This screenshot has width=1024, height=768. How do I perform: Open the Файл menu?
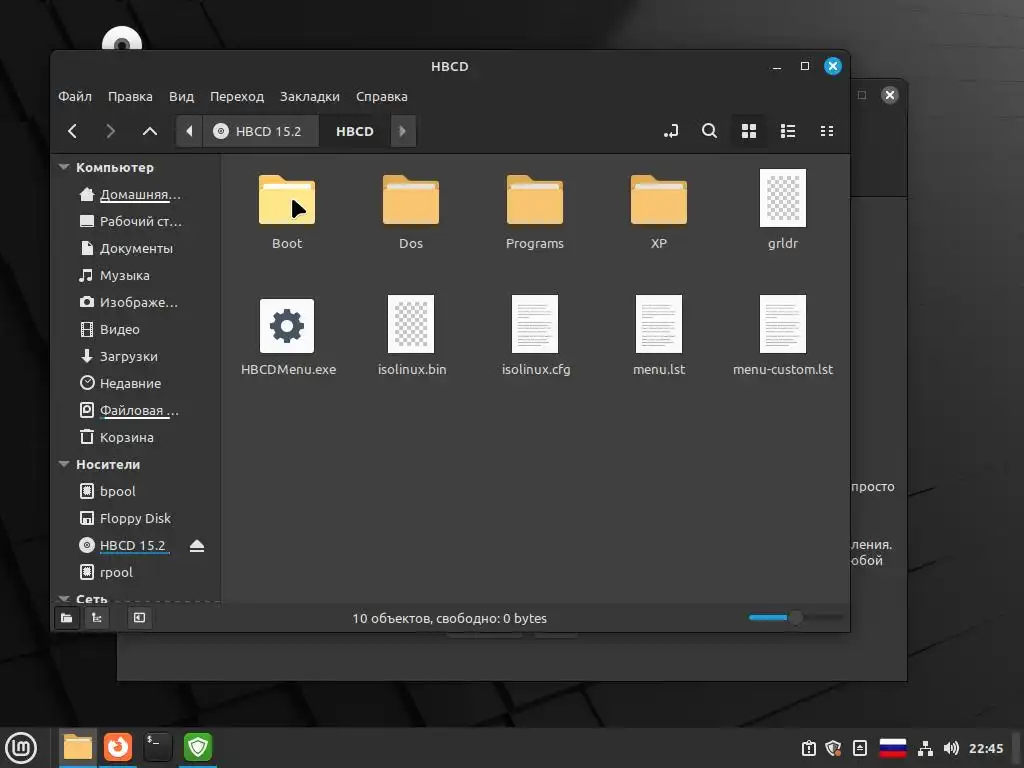click(74, 97)
